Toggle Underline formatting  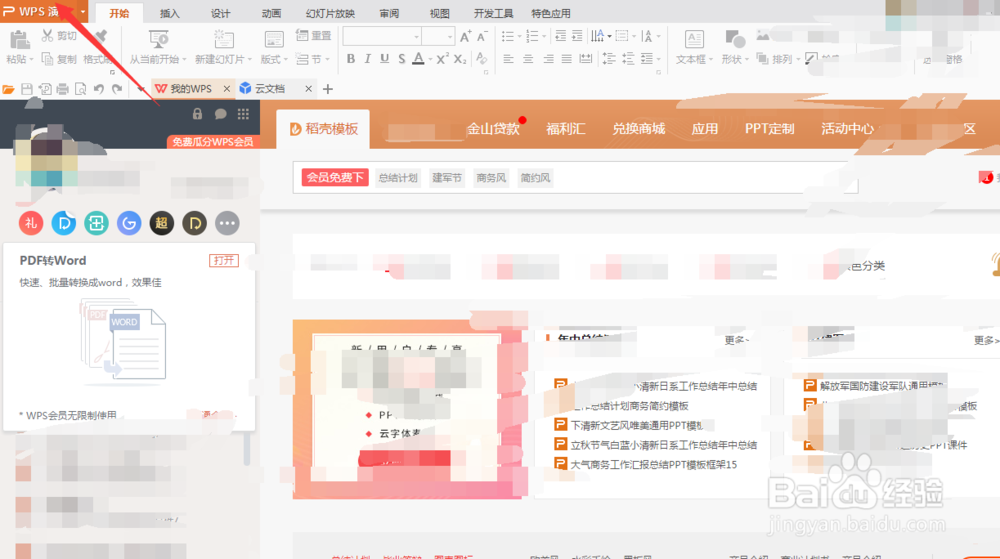click(385, 59)
